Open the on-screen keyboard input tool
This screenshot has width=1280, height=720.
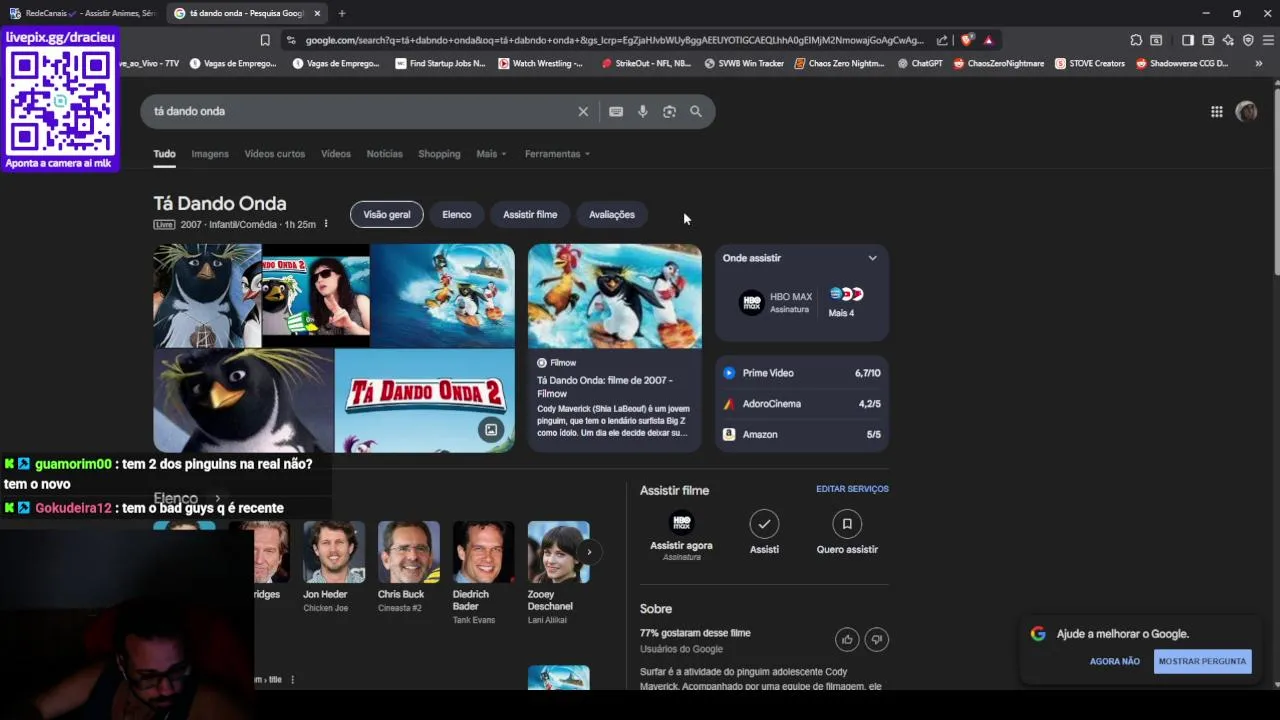(x=616, y=112)
